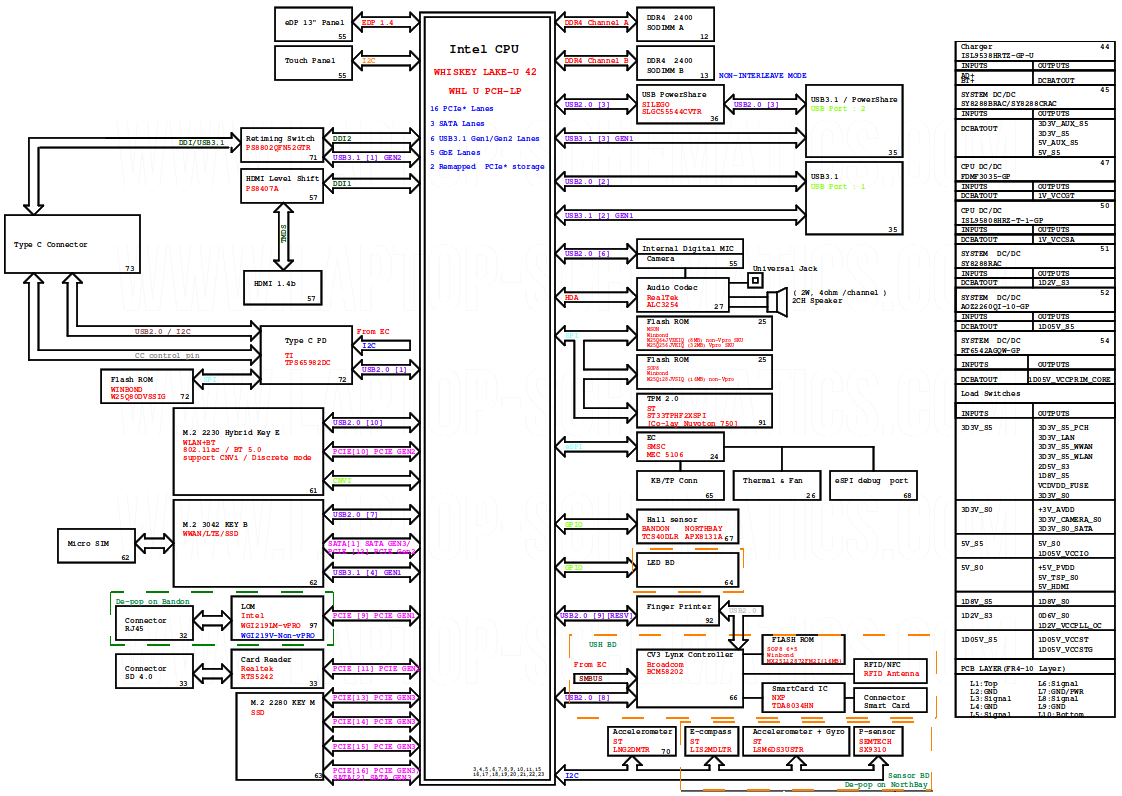
Task: Click the LOM Intel WGI219LM block
Action: click(x=278, y=620)
